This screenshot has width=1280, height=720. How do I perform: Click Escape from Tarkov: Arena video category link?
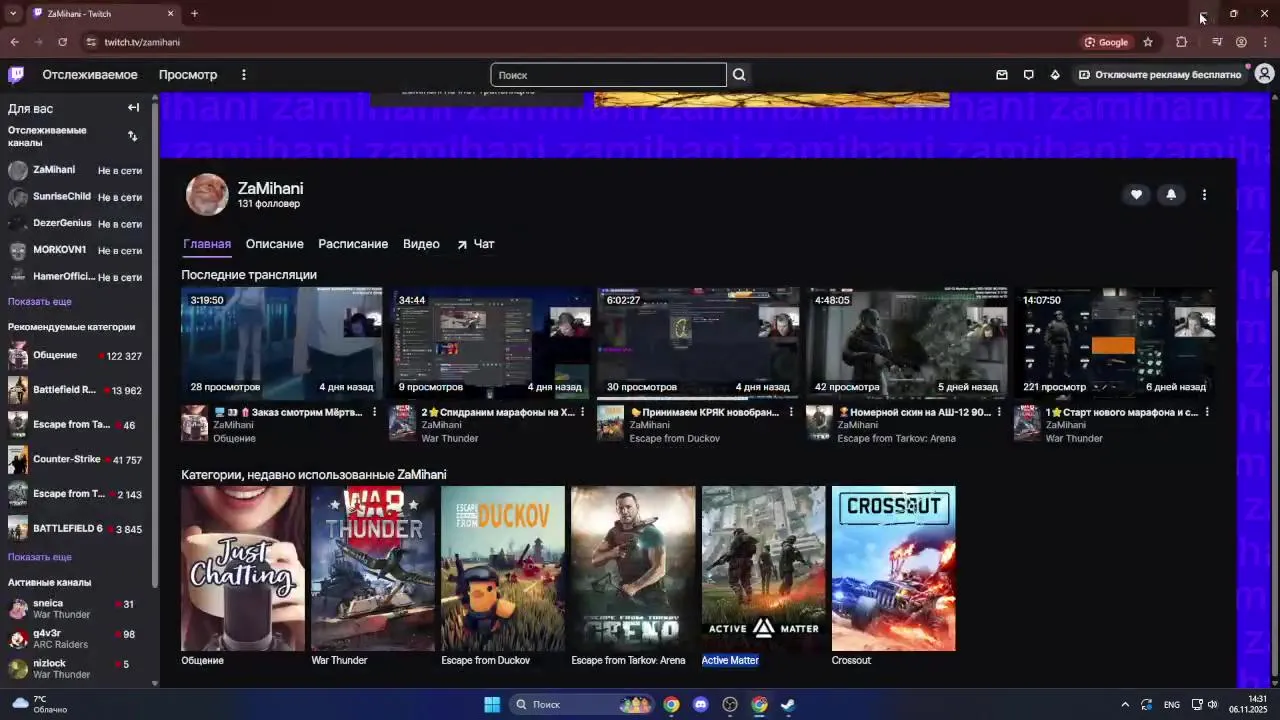click(x=896, y=438)
